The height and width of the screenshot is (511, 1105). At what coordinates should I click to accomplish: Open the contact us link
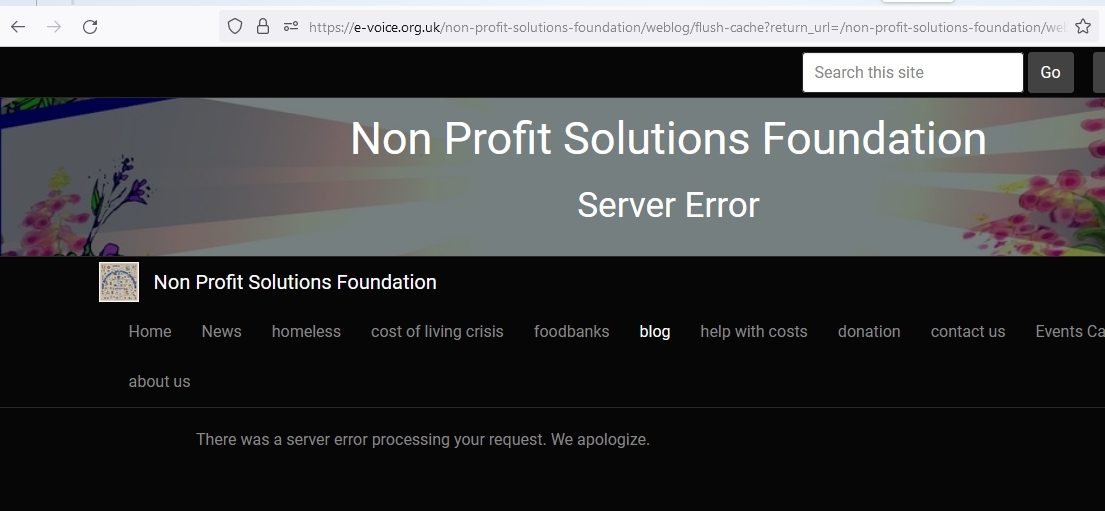pyautogui.click(x=968, y=331)
